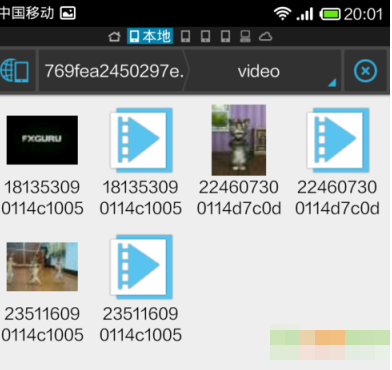Viewport: 392px width, 370px height.
Task: Open the second phone icon after 本地
Action: click(206, 36)
